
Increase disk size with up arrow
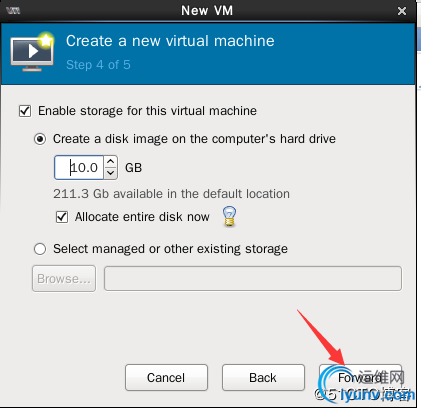111,161
